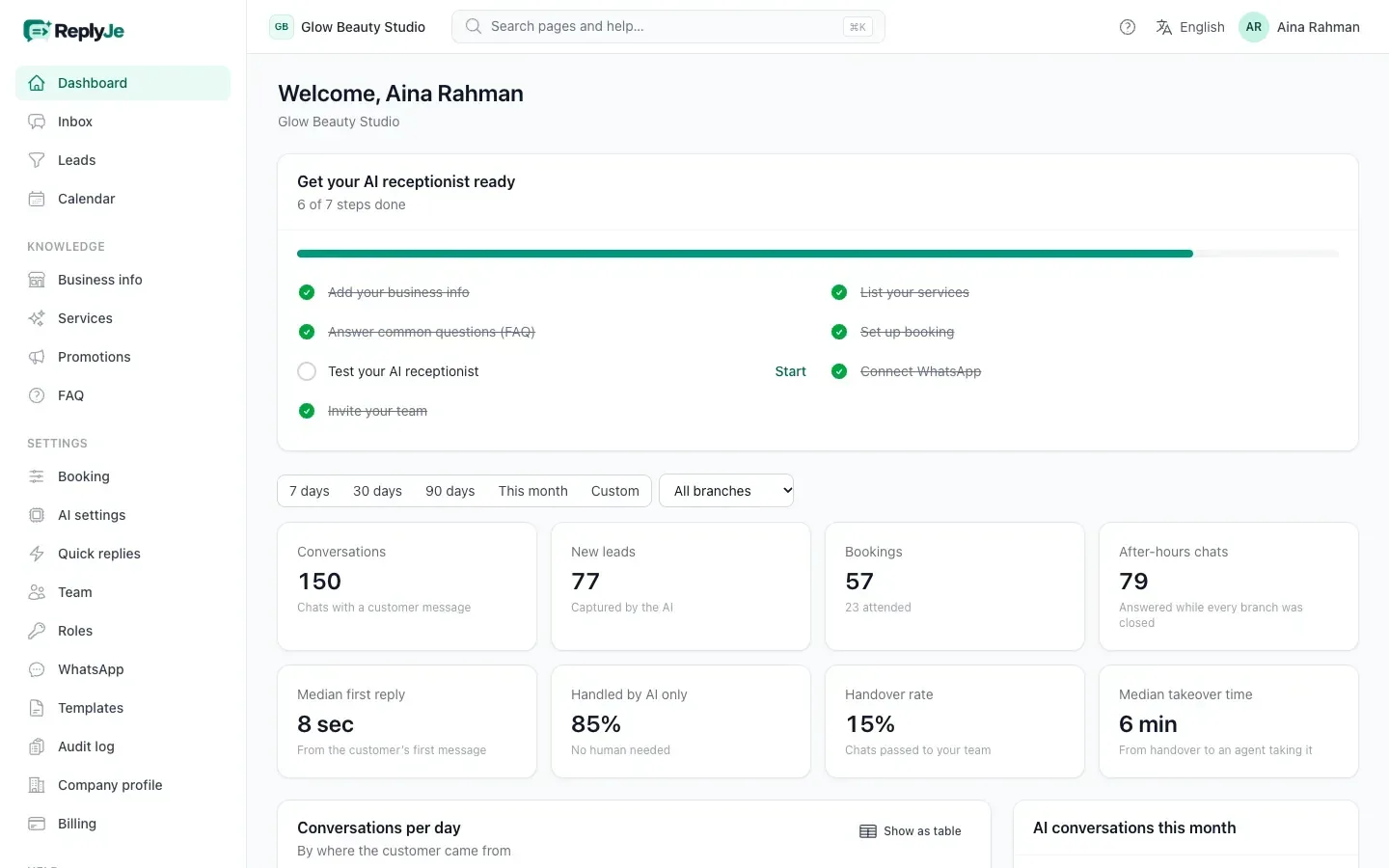Click the checkmark beside Connect WhatsApp
The image size is (1389, 868).
click(839, 371)
